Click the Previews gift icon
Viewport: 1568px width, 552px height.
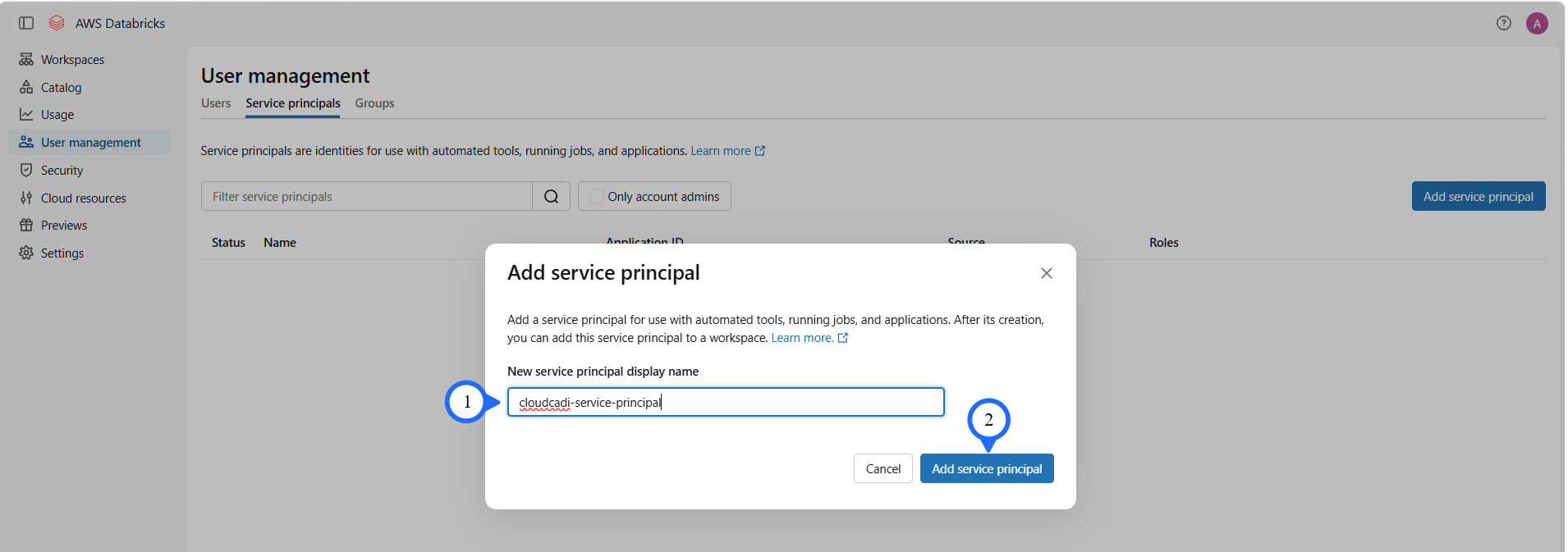(x=26, y=225)
